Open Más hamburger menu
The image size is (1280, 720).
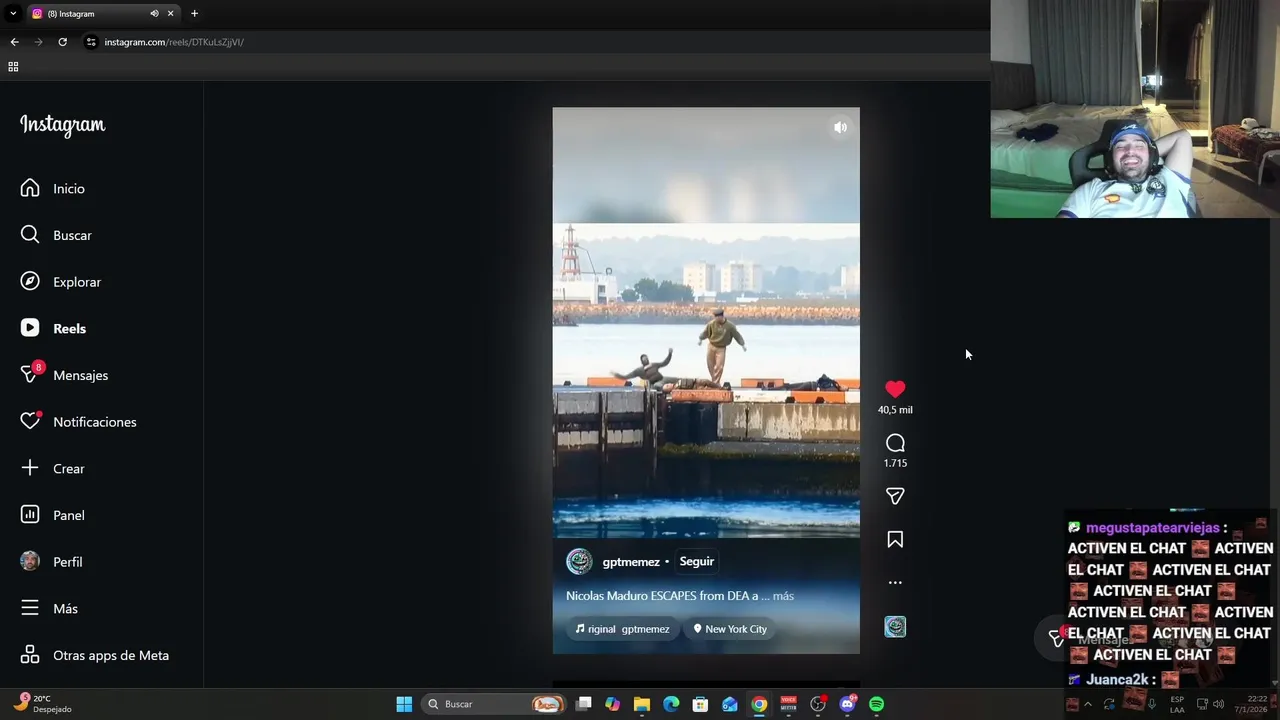[50, 608]
